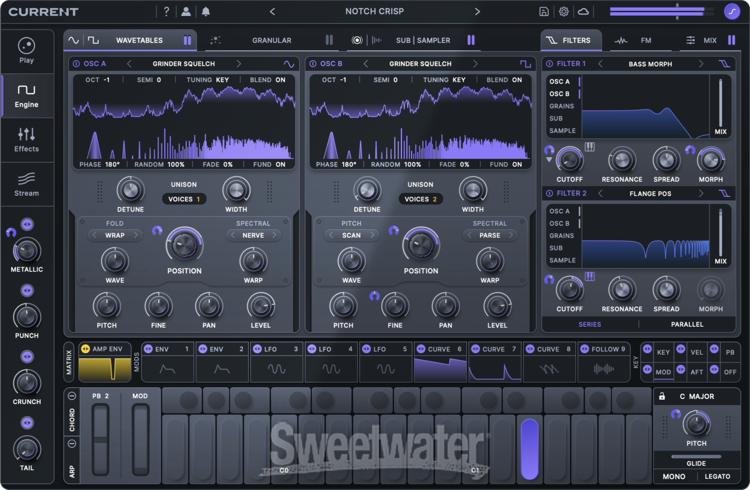Select next OSC B wavetable arrow
The image size is (750, 490).
click(475, 64)
